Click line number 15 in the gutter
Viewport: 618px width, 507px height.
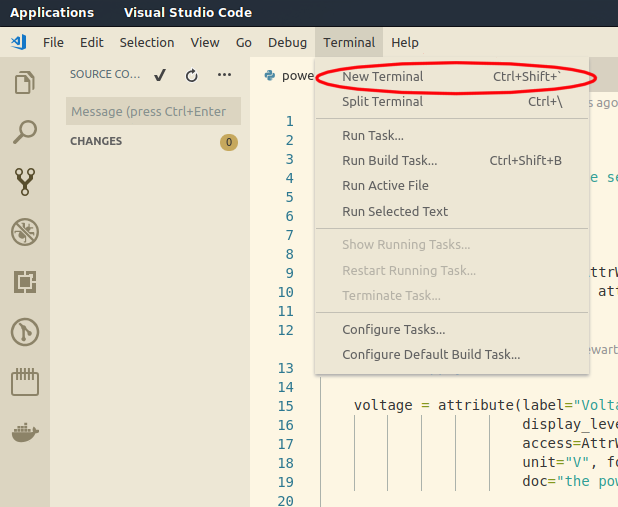click(286, 406)
